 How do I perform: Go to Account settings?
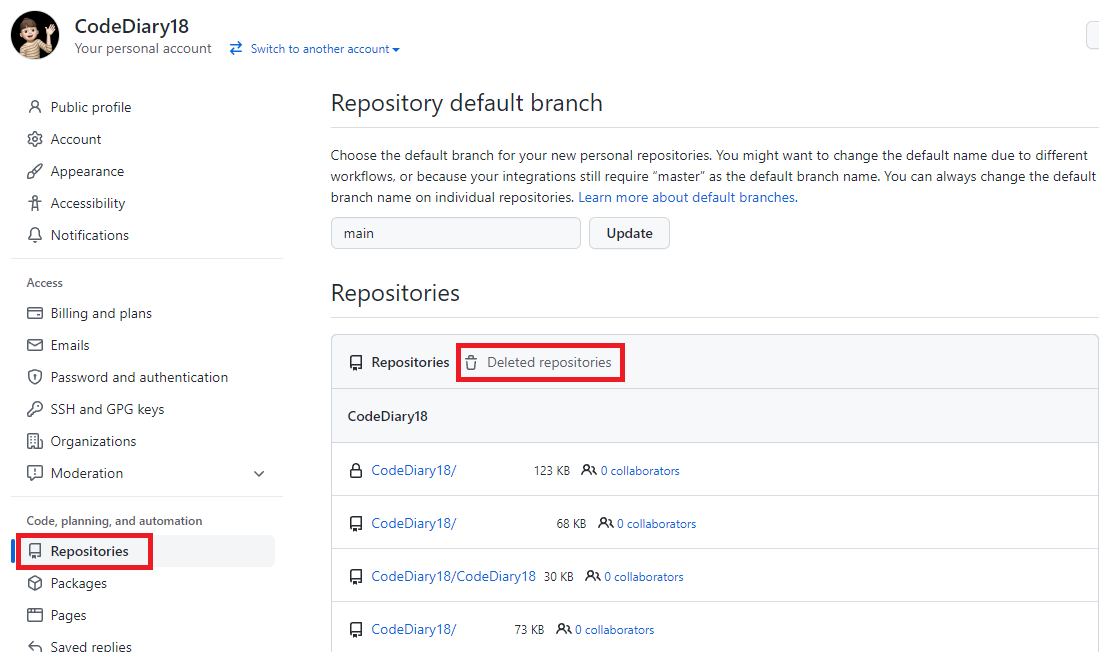[x=76, y=140]
